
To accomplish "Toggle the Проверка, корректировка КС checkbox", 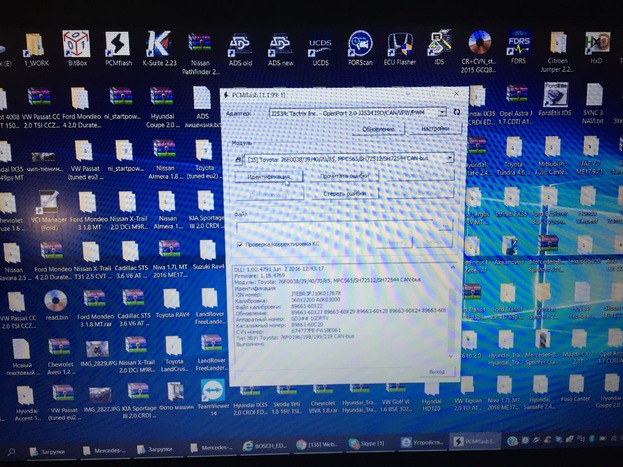I will [241, 243].
